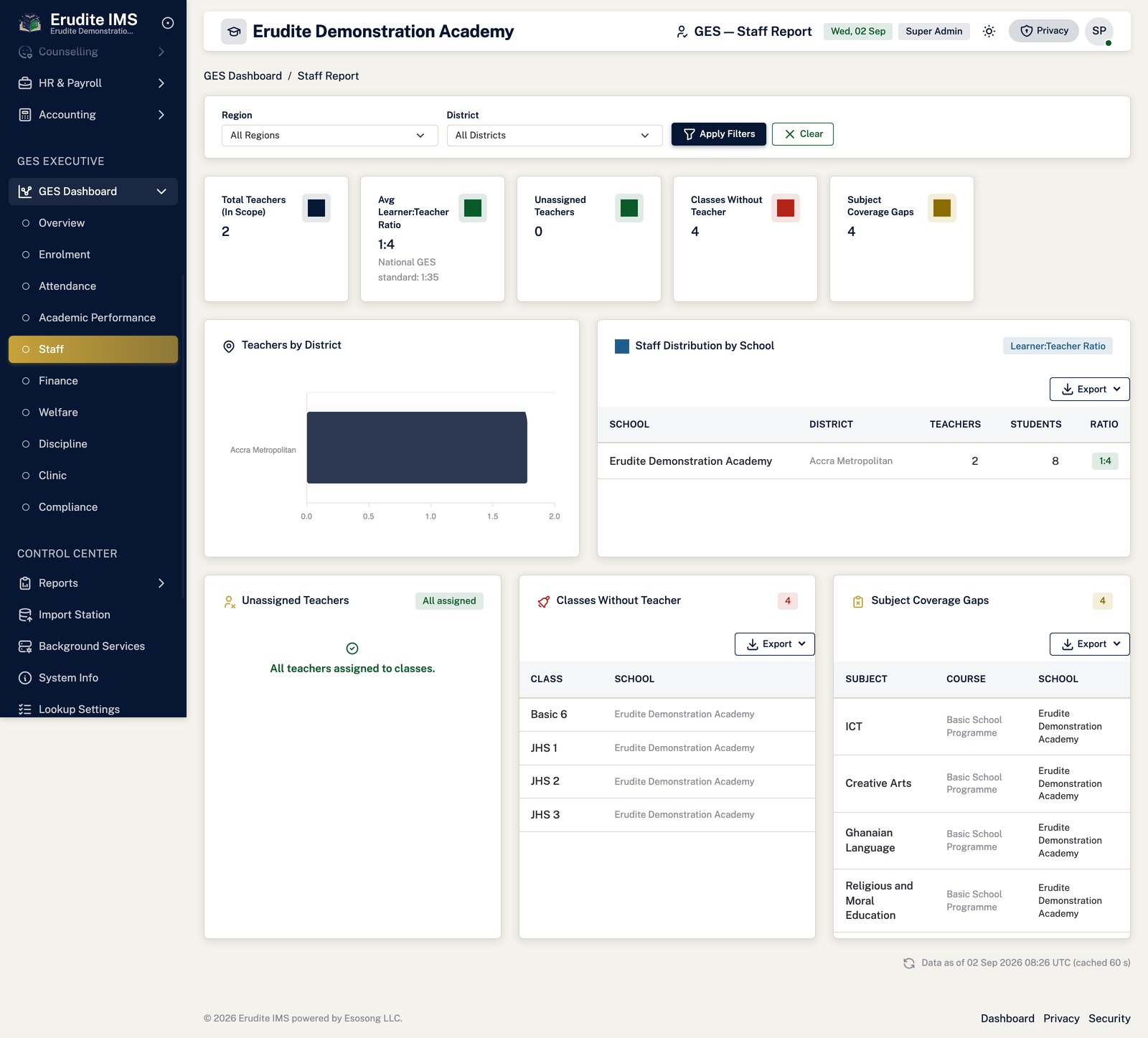Open the Academic Performance menu item

[93, 318]
